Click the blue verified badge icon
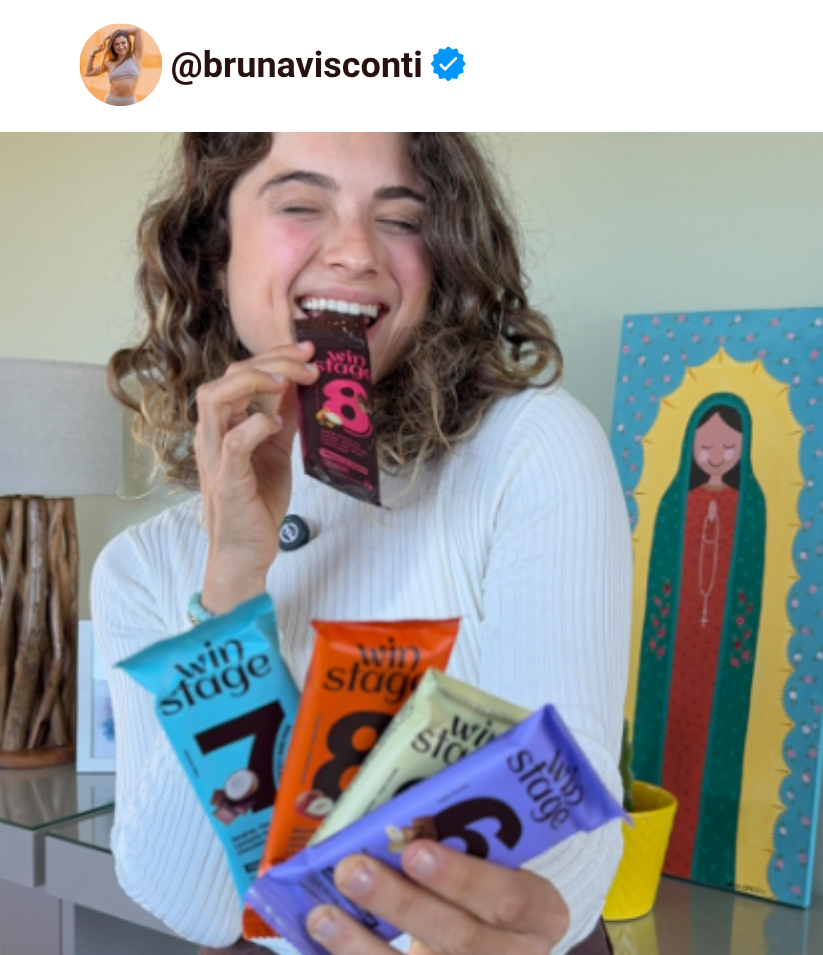This screenshot has height=955, width=823. (448, 64)
